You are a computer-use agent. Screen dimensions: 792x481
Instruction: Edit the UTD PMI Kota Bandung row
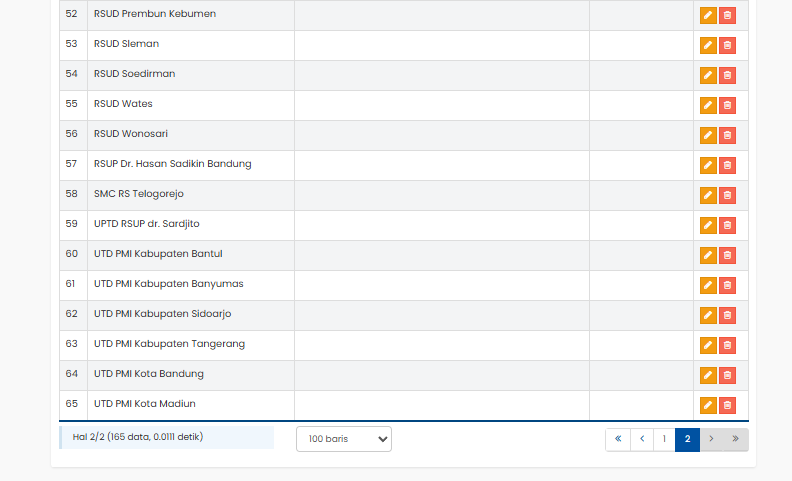(708, 375)
